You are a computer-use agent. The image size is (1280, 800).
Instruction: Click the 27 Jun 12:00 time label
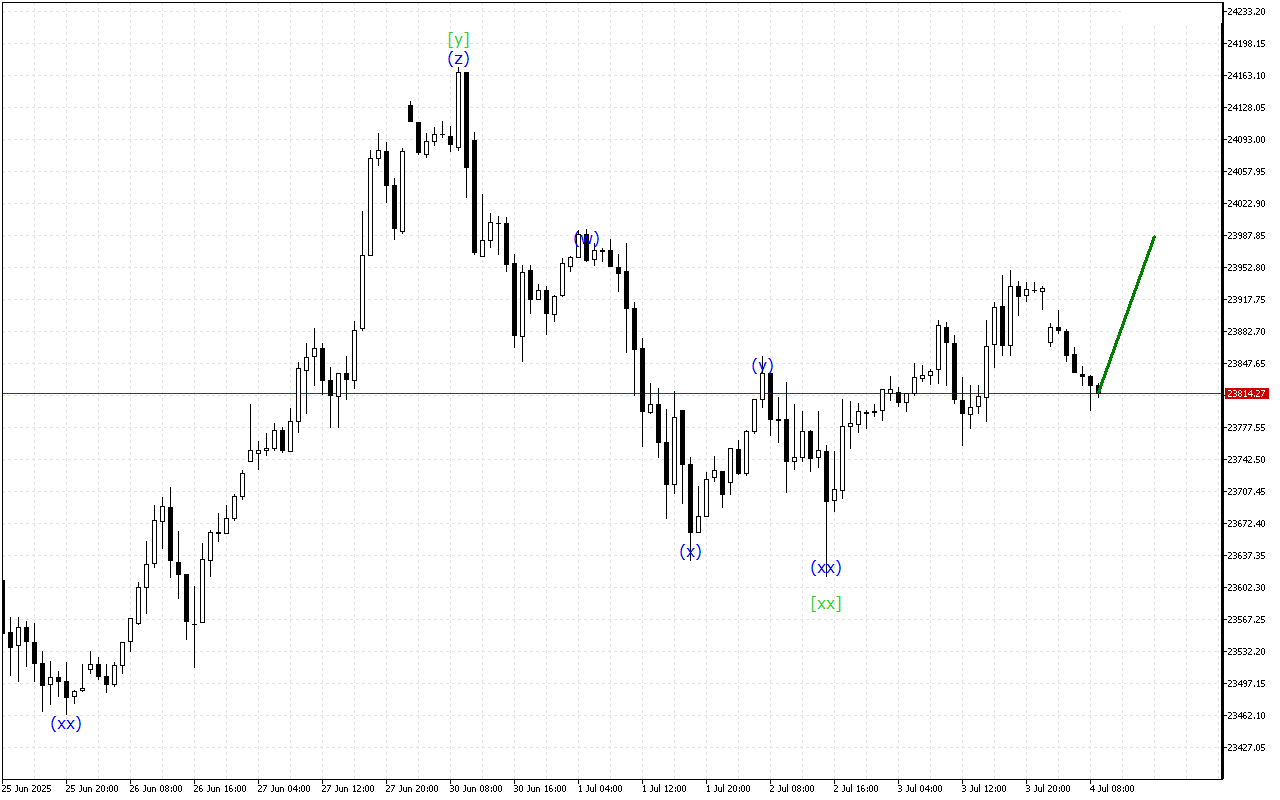347,789
